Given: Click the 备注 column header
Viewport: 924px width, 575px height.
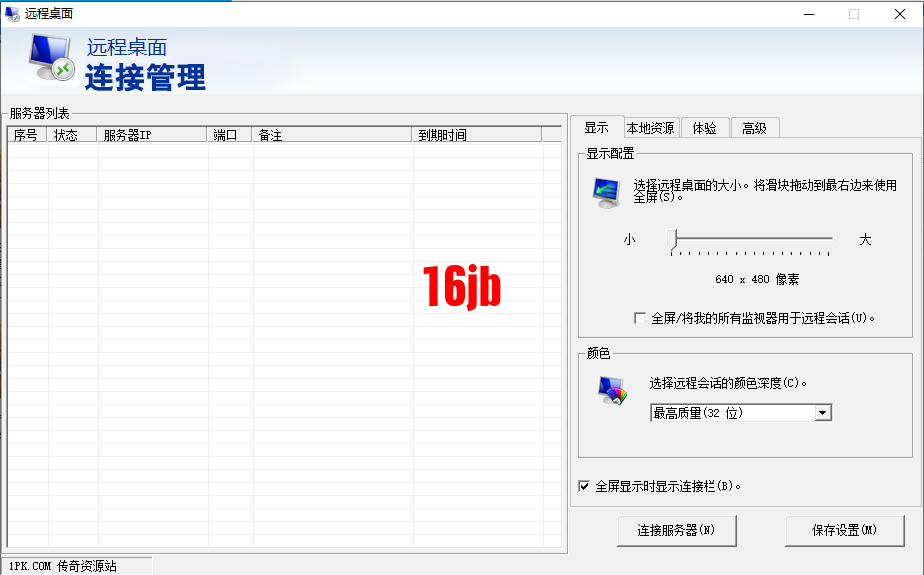Looking at the screenshot, I should pos(333,135).
